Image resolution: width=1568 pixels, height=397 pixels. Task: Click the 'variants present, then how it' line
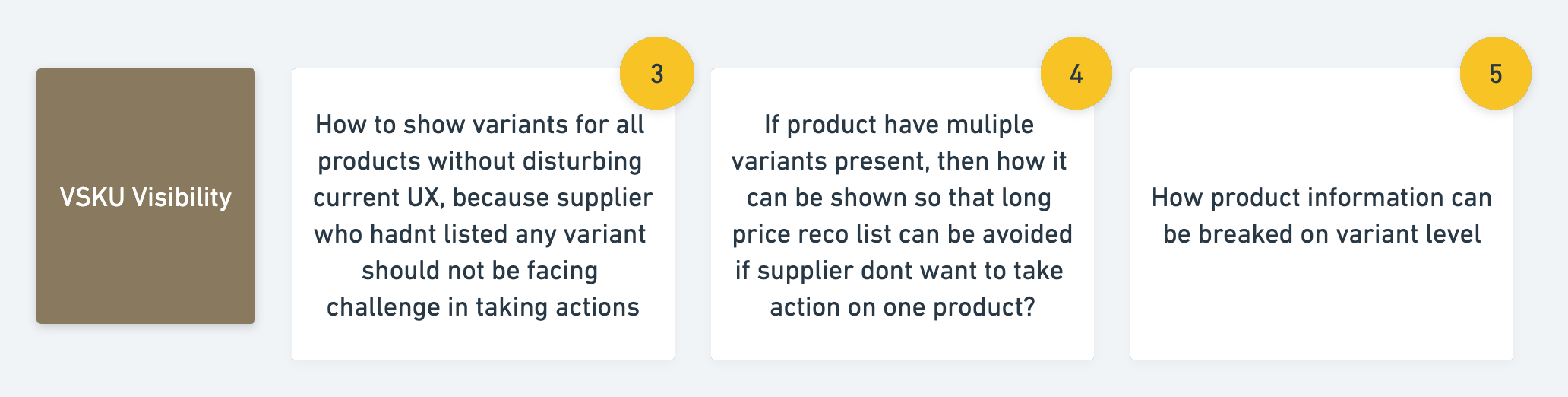tap(899, 161)
